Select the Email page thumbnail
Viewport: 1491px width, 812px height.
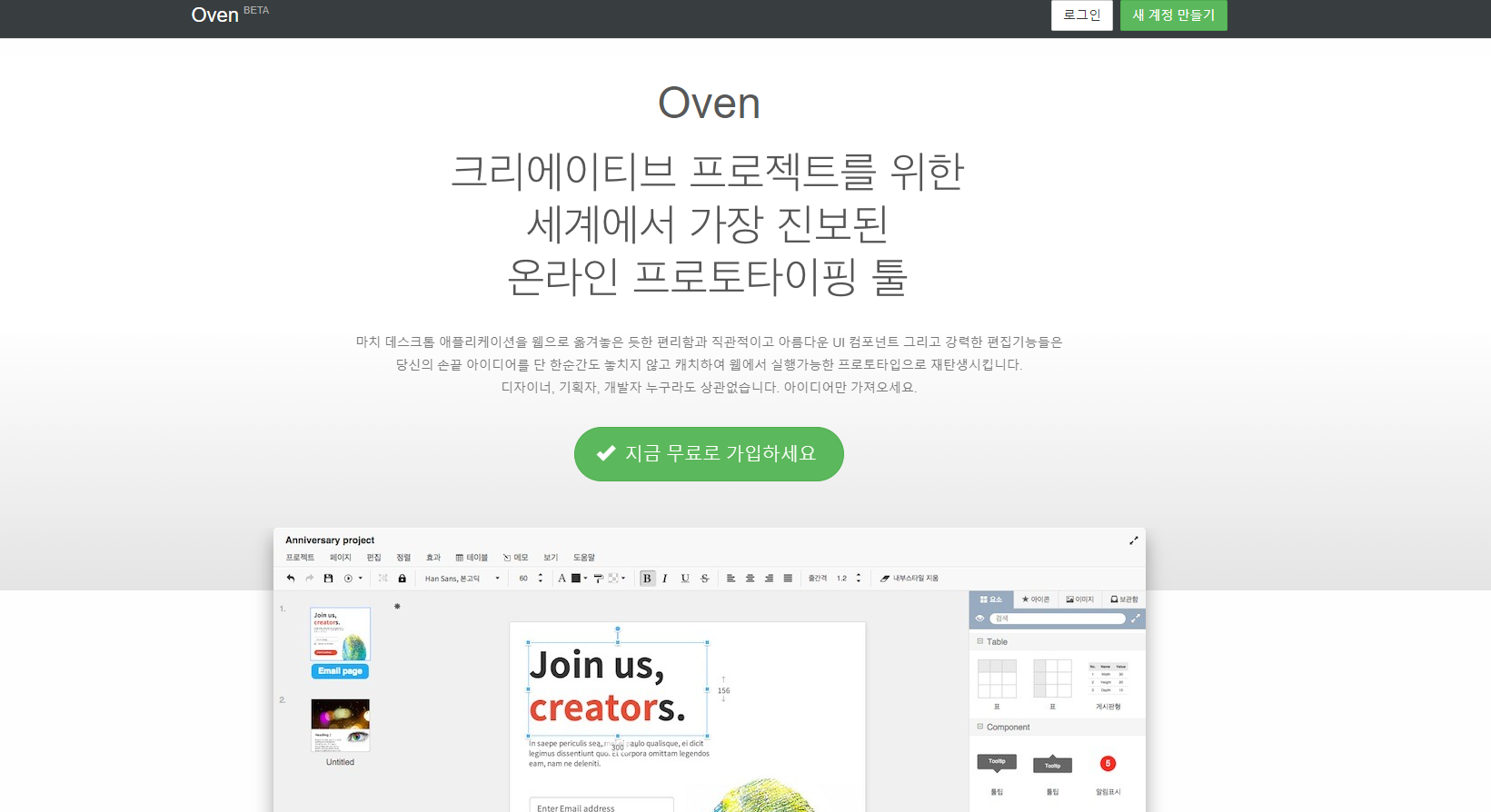(341, 635)
